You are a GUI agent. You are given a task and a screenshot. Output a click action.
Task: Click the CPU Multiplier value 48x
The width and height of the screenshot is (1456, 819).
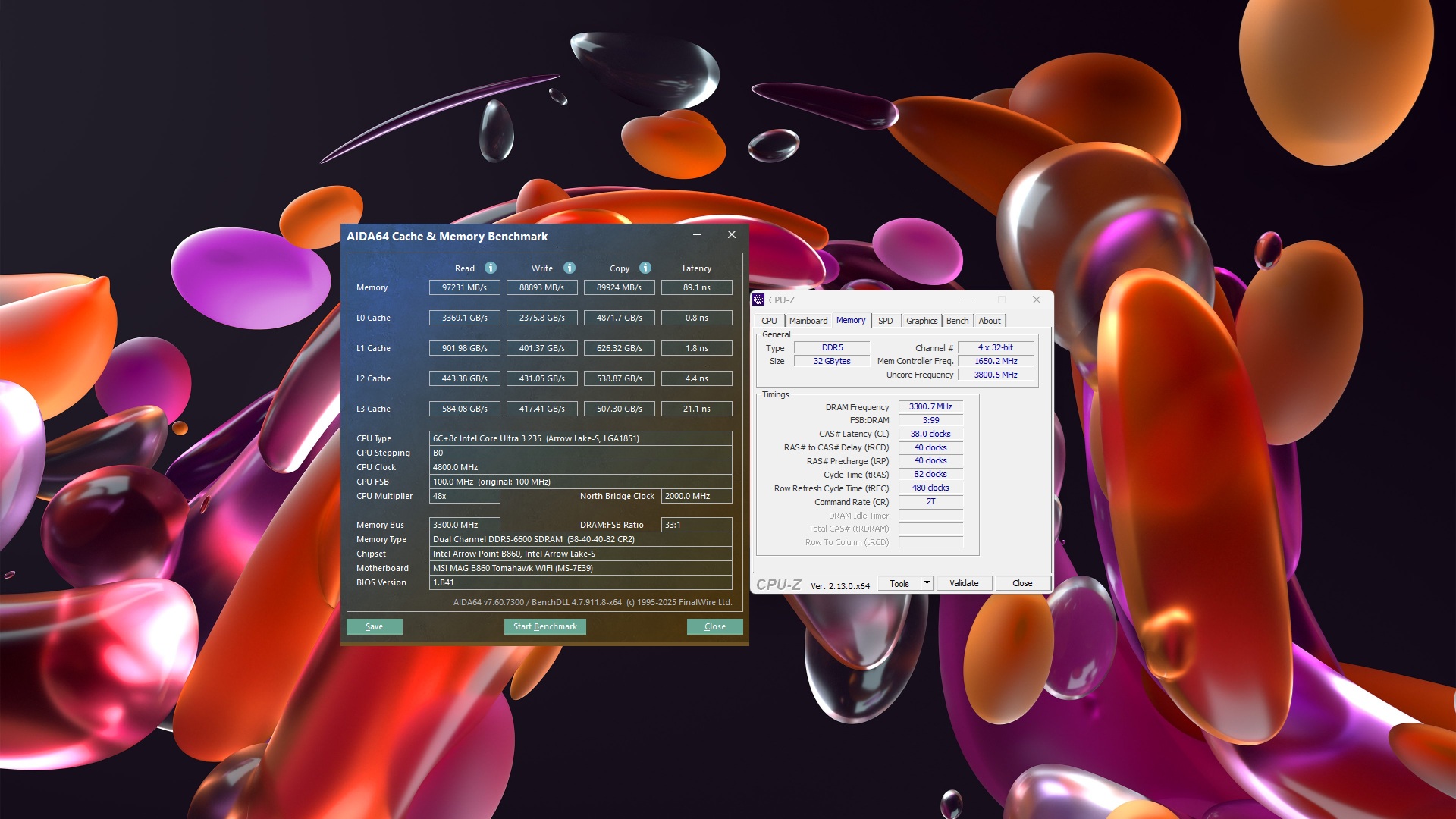(465, 496)
